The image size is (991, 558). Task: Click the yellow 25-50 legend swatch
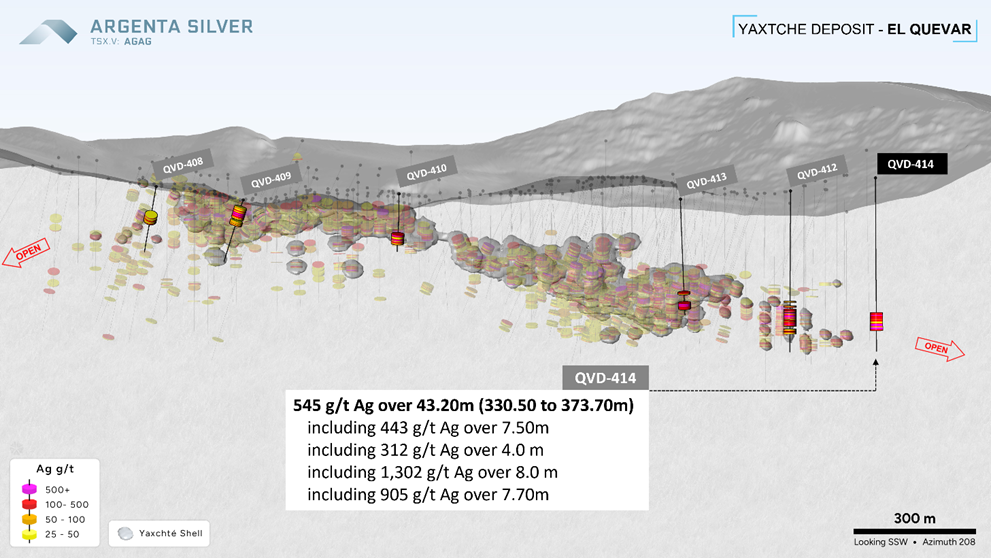tap(29, 534)
